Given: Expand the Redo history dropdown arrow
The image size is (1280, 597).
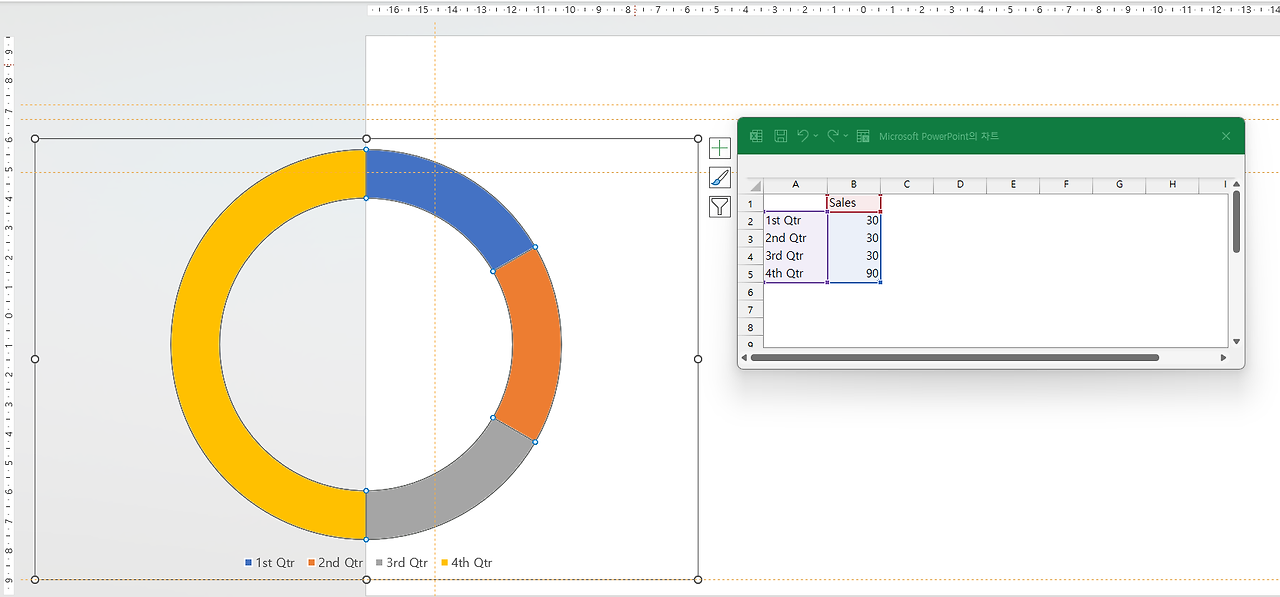Looking at the screenshot, I should coord(846,136).
